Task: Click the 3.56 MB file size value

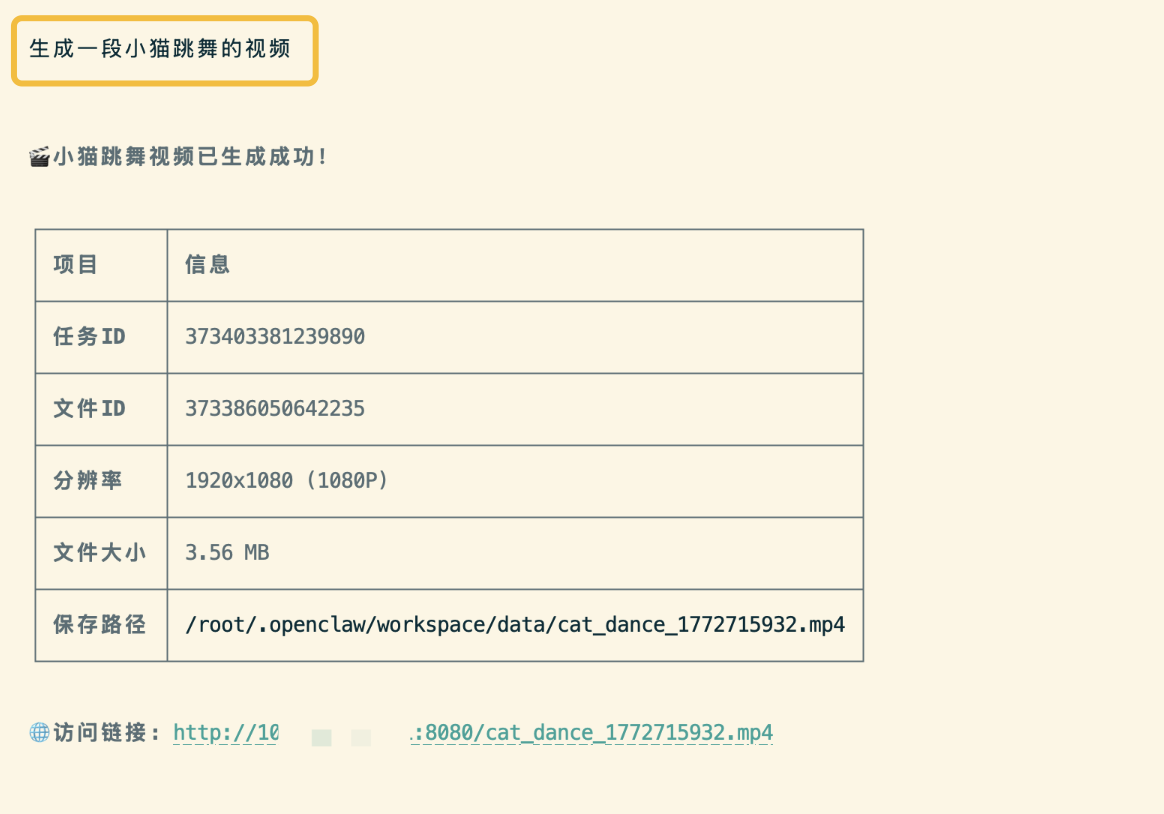Action: click(227, 553)
